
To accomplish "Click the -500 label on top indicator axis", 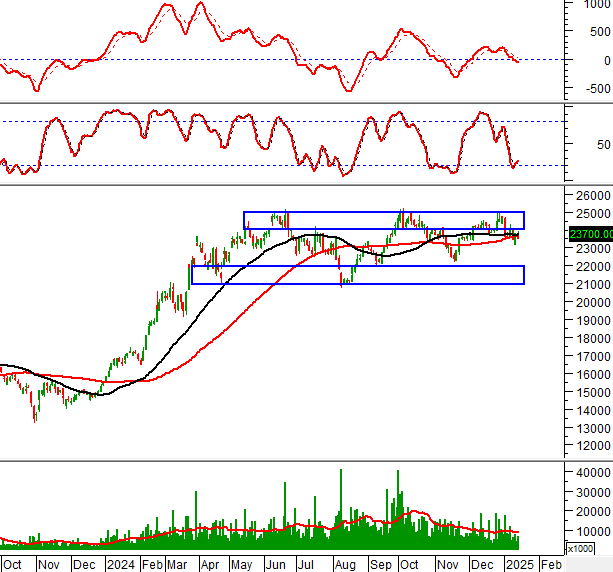I will (598, 89).
